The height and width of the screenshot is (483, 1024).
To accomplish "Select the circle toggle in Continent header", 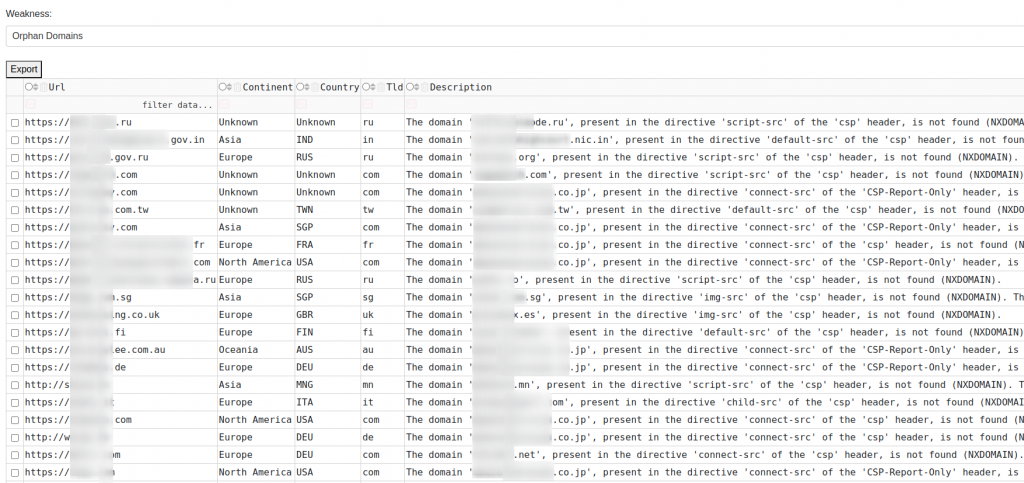I will pyautogui.click(x=223, y=87).
